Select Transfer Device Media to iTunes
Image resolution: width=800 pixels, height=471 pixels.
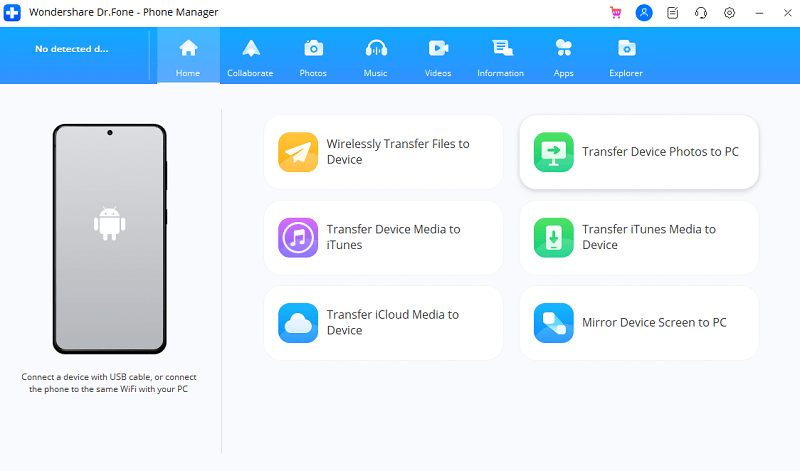(383, 237)
